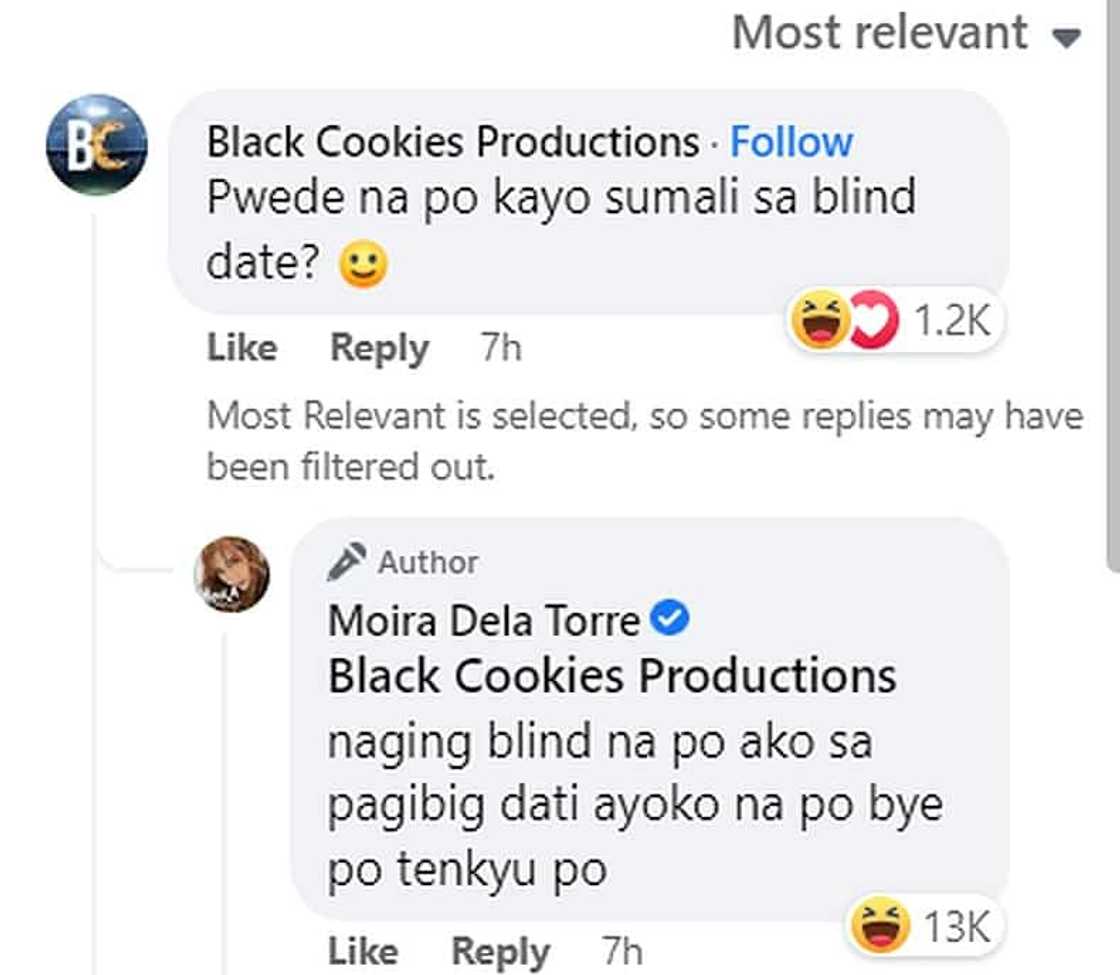
Task: Like the Black Cookies Productions comment
Action: coord(241,349)
